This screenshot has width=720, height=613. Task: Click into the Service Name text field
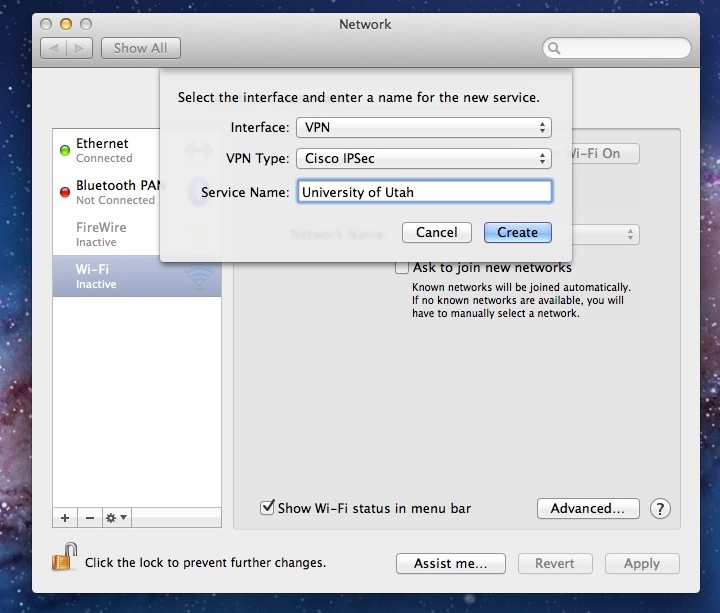pyautogui.click(x=424, y=191)
